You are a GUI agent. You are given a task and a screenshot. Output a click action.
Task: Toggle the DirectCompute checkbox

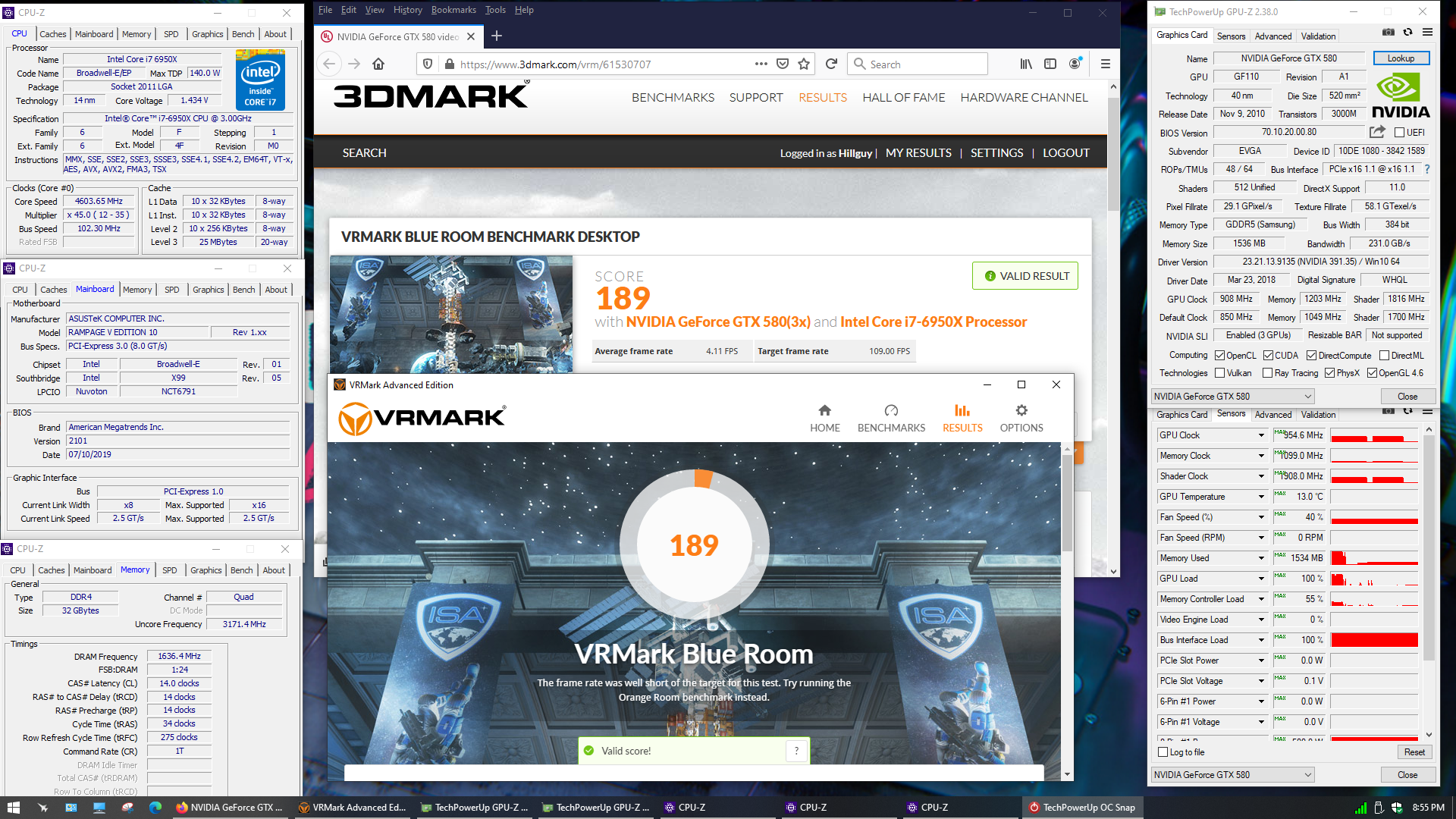coord(1312,356)
